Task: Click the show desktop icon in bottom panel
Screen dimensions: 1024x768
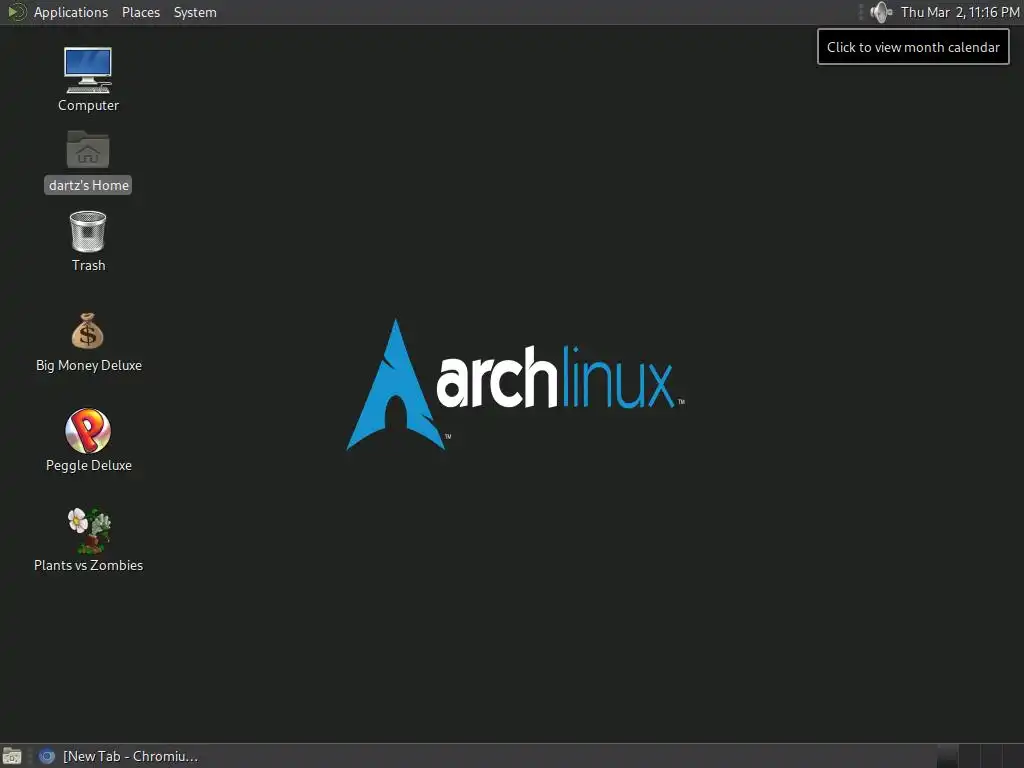Action: pyautogui.click(x=12, y=756)
